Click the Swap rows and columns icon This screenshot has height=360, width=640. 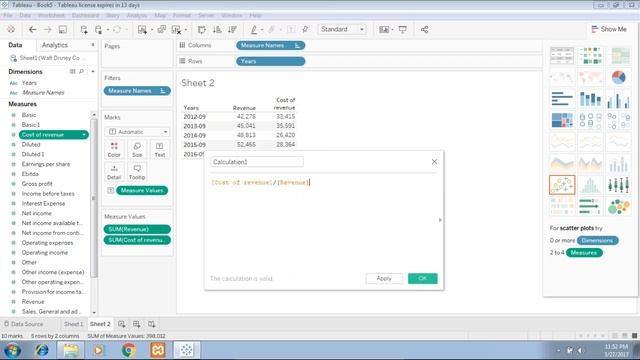(x=202, y=29)
